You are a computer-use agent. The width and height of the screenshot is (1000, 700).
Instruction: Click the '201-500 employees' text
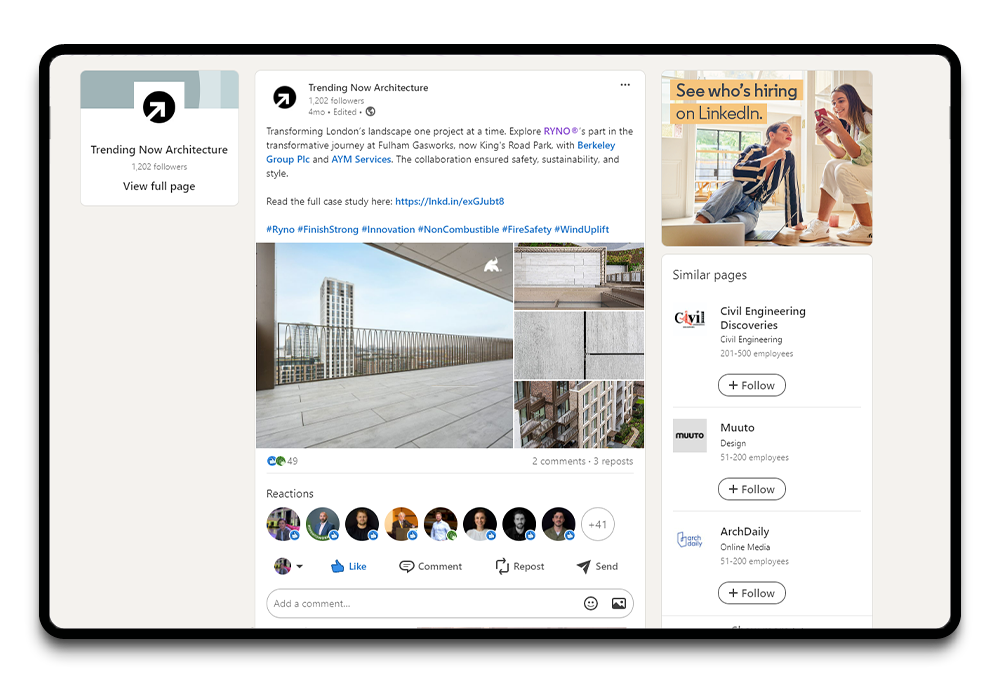pyautogui.click(x=756, y=354)
